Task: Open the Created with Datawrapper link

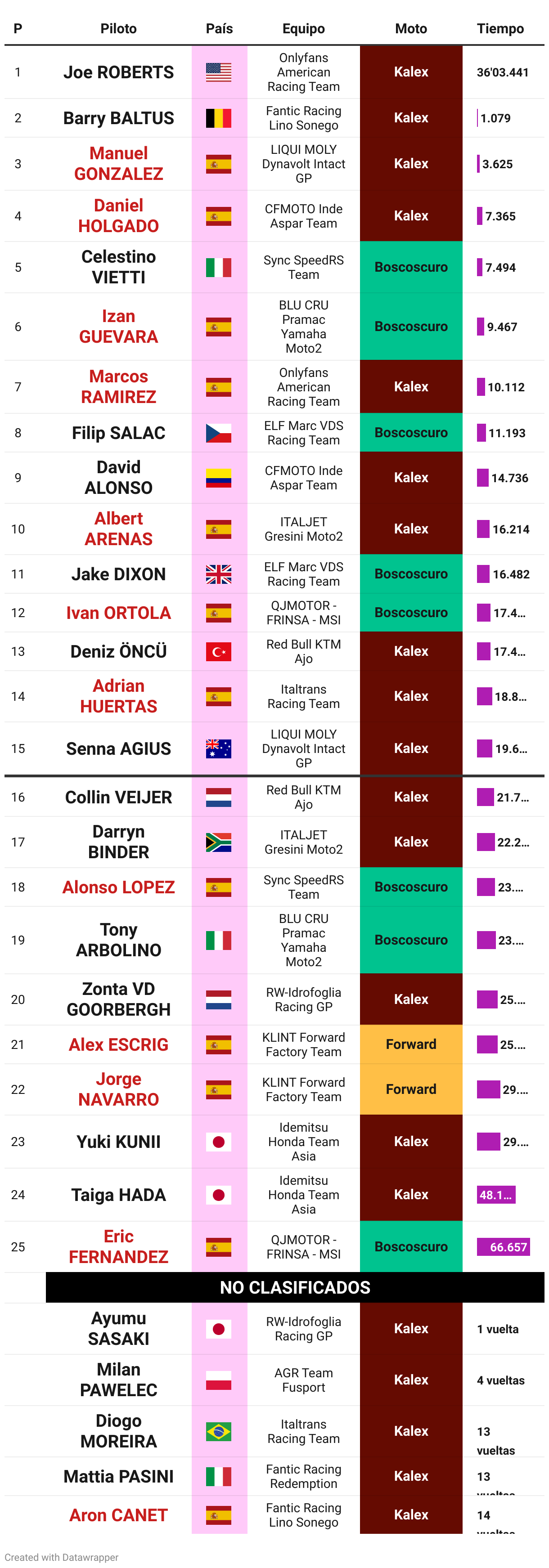Action: coord(62,1556)
